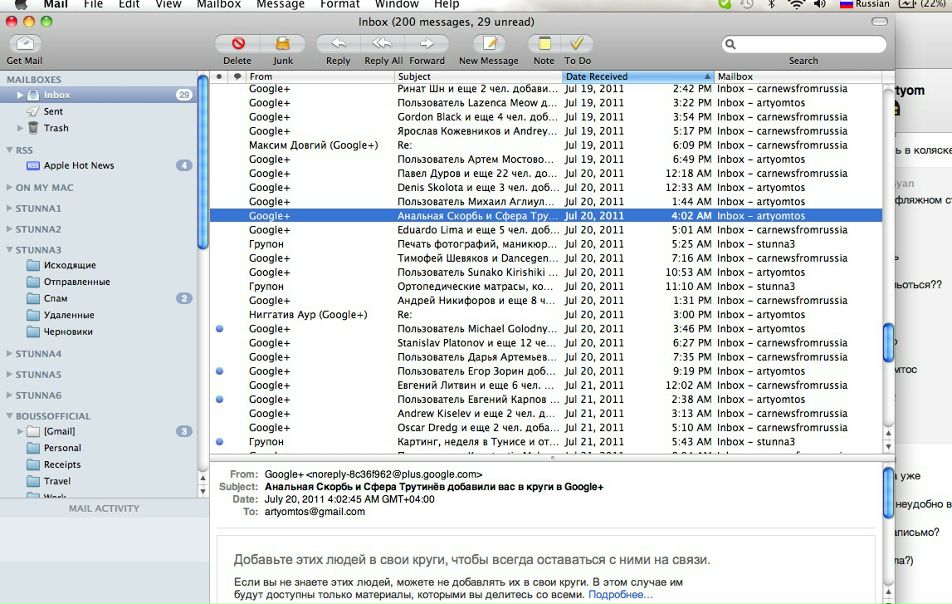Compose with New Message icon
Image resolution: width=952 pixels, height=604 pixels.
point(489,44)
